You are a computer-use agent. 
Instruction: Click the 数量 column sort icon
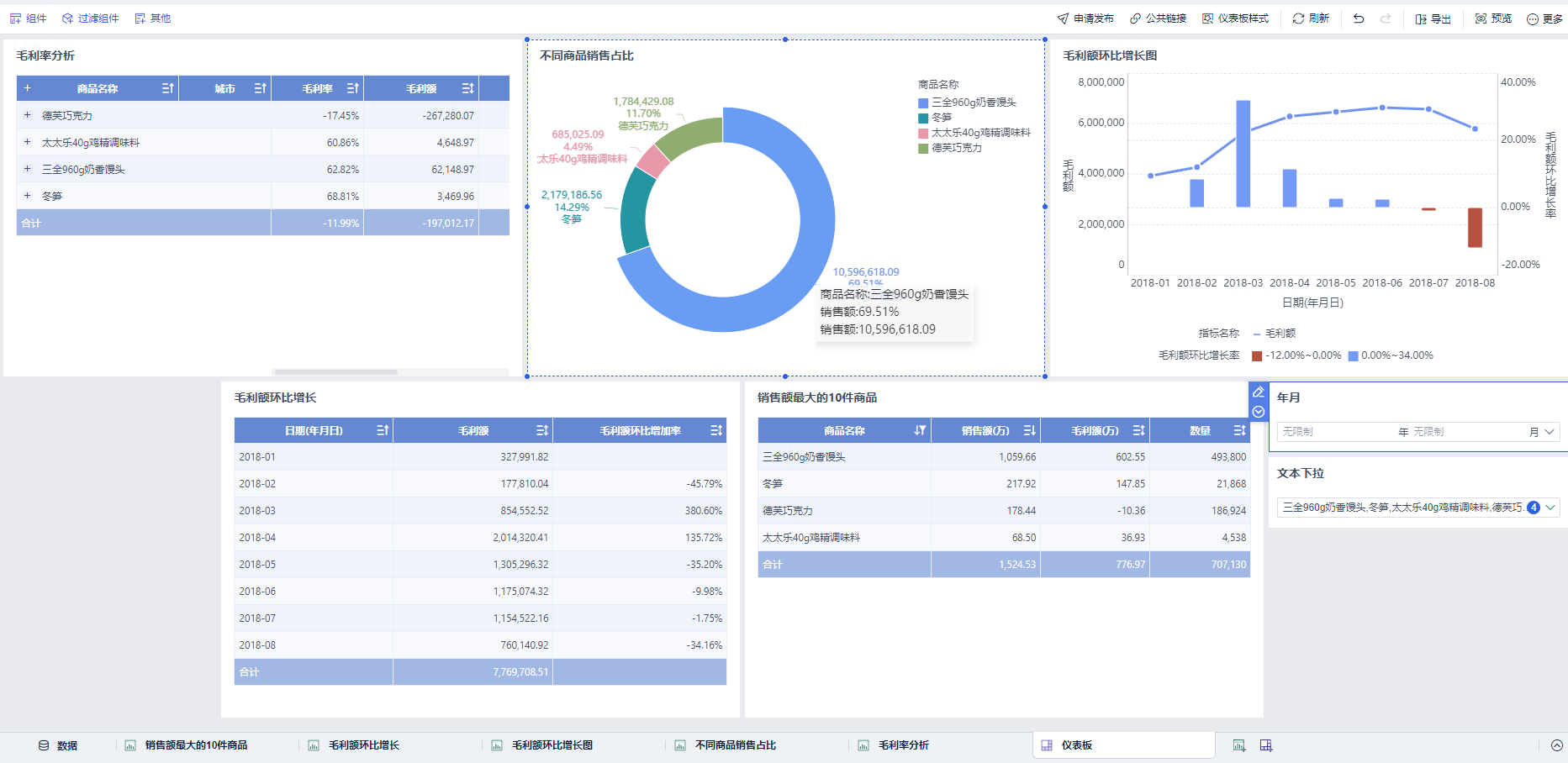[1240, 430]
